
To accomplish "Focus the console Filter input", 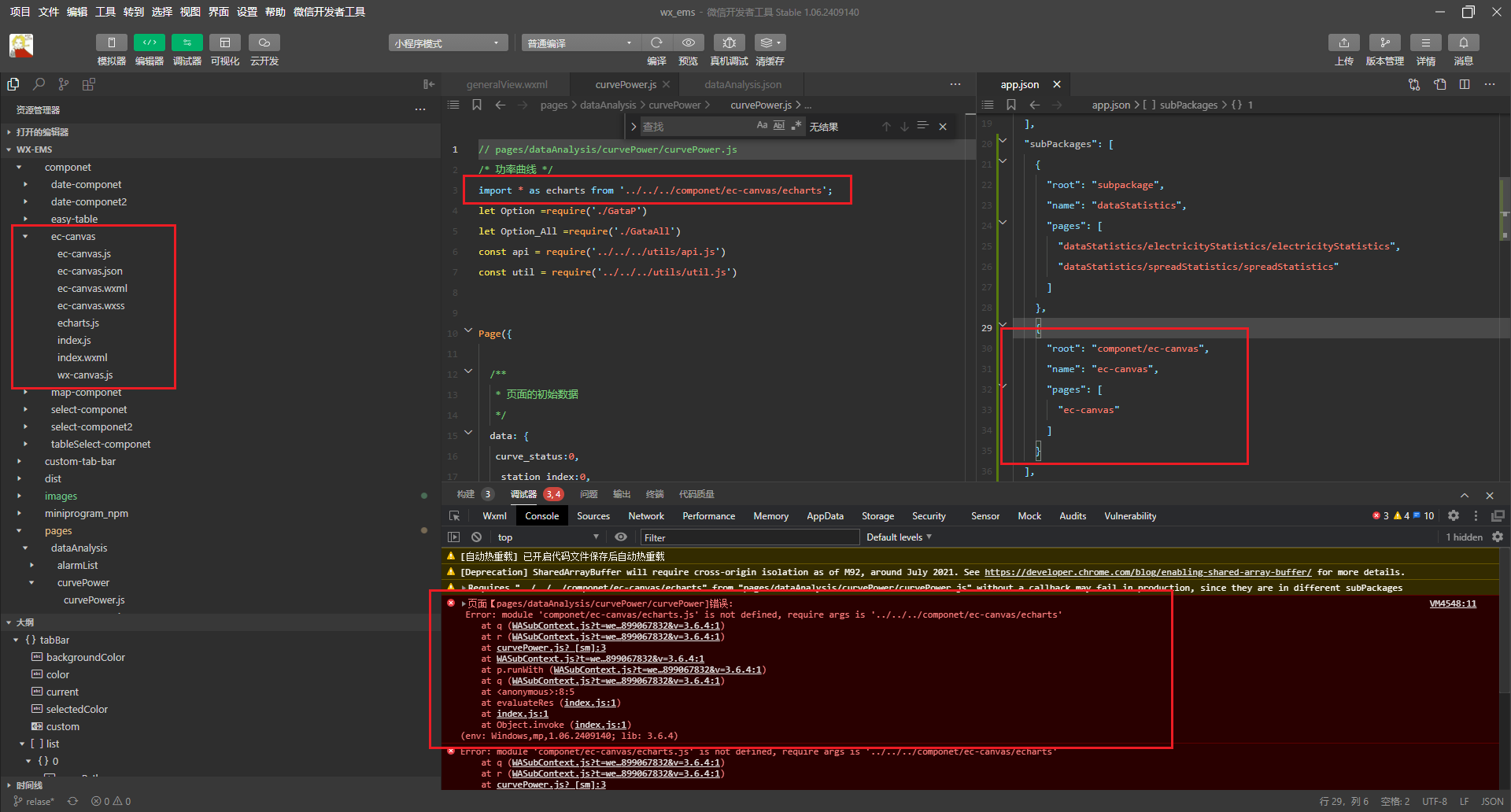I will (x=749, y=537).
